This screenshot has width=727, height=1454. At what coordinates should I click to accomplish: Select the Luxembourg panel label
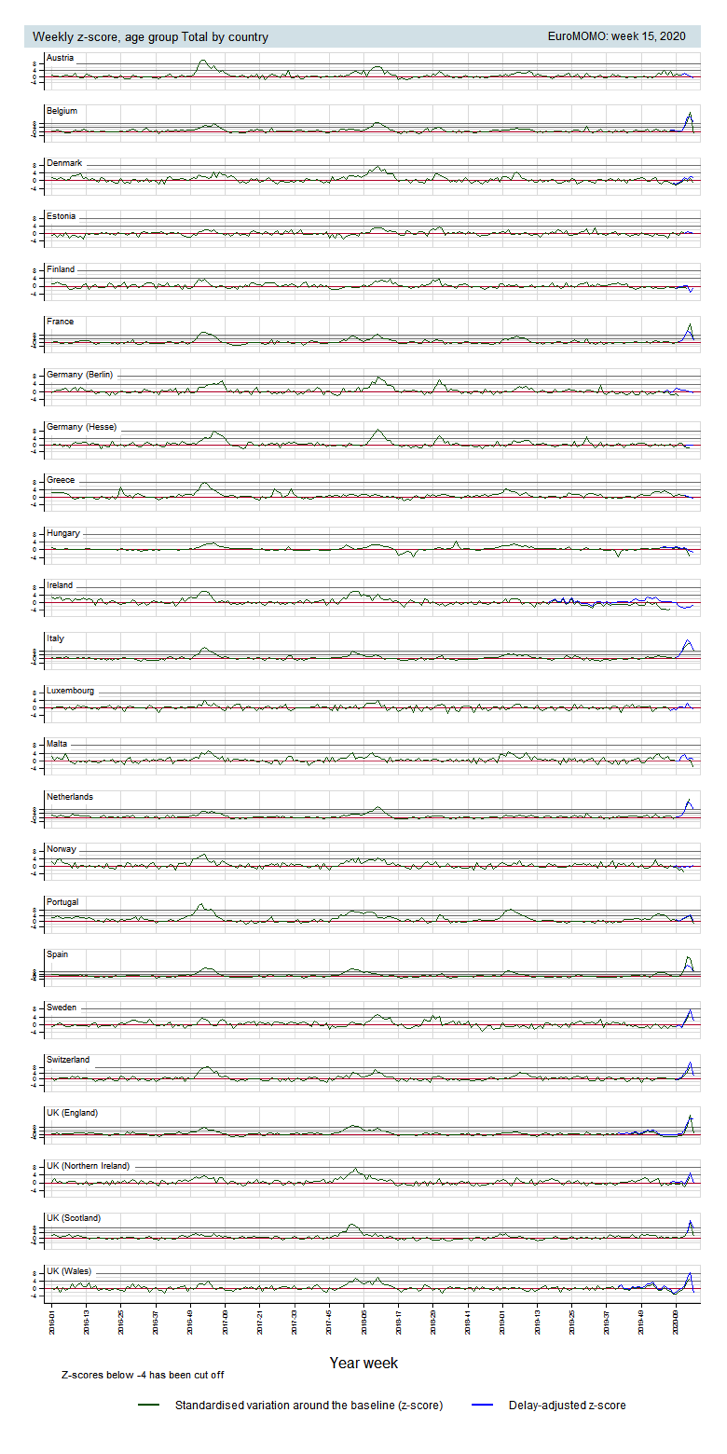click(70, 691)
